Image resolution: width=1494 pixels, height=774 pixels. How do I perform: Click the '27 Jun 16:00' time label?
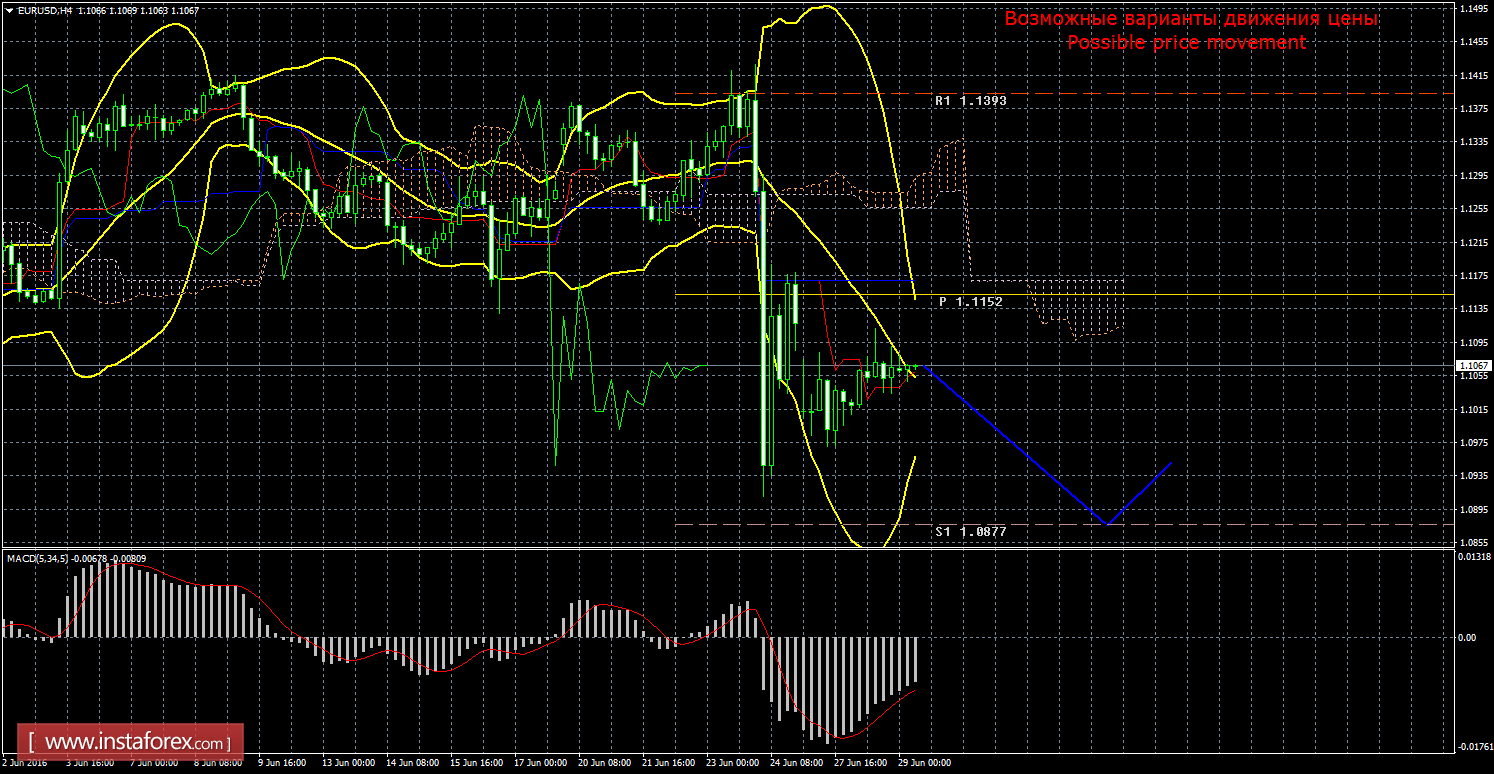click(861, 762)
